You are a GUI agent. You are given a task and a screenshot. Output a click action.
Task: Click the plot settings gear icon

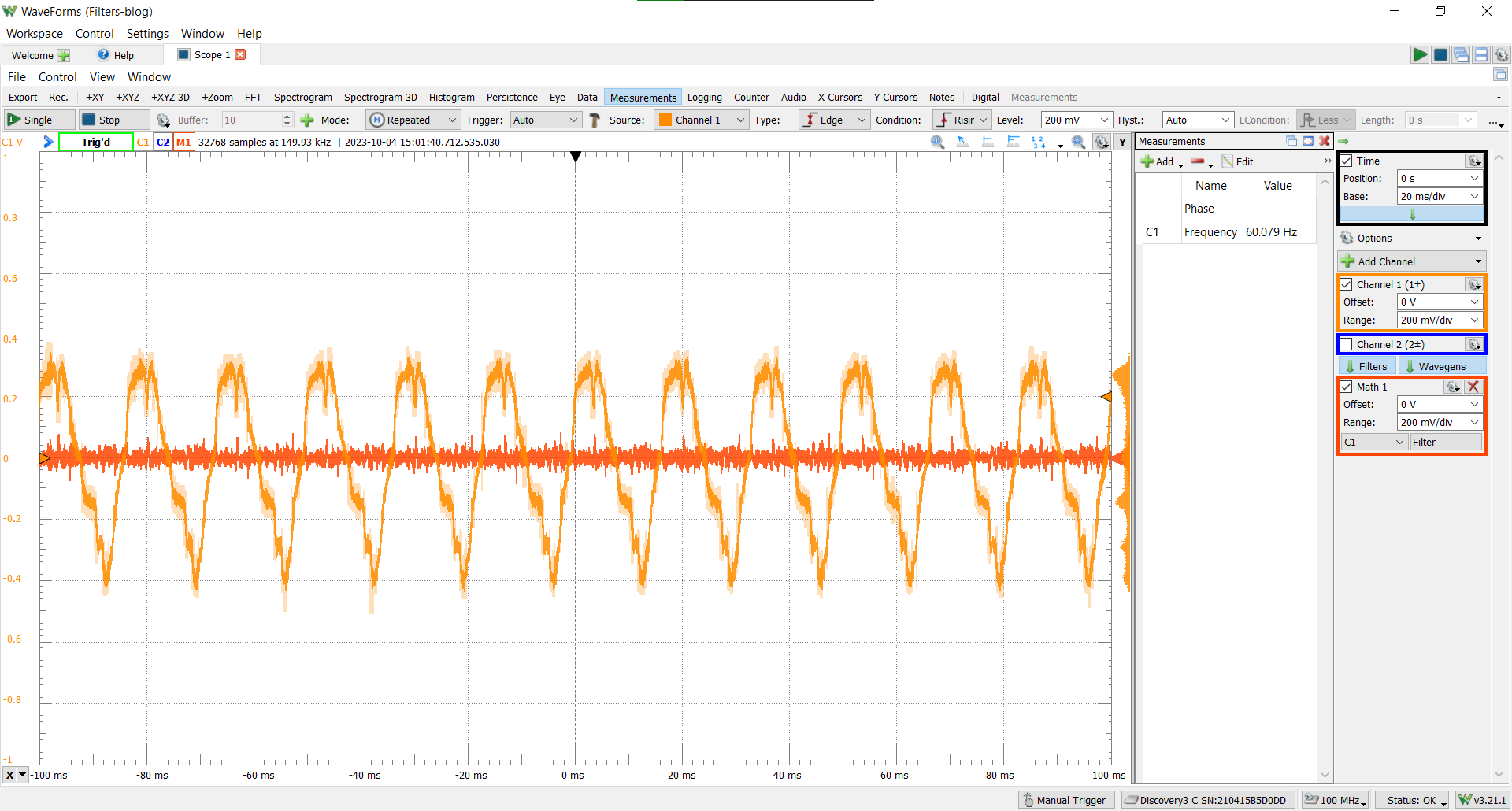coord(1101,142)
